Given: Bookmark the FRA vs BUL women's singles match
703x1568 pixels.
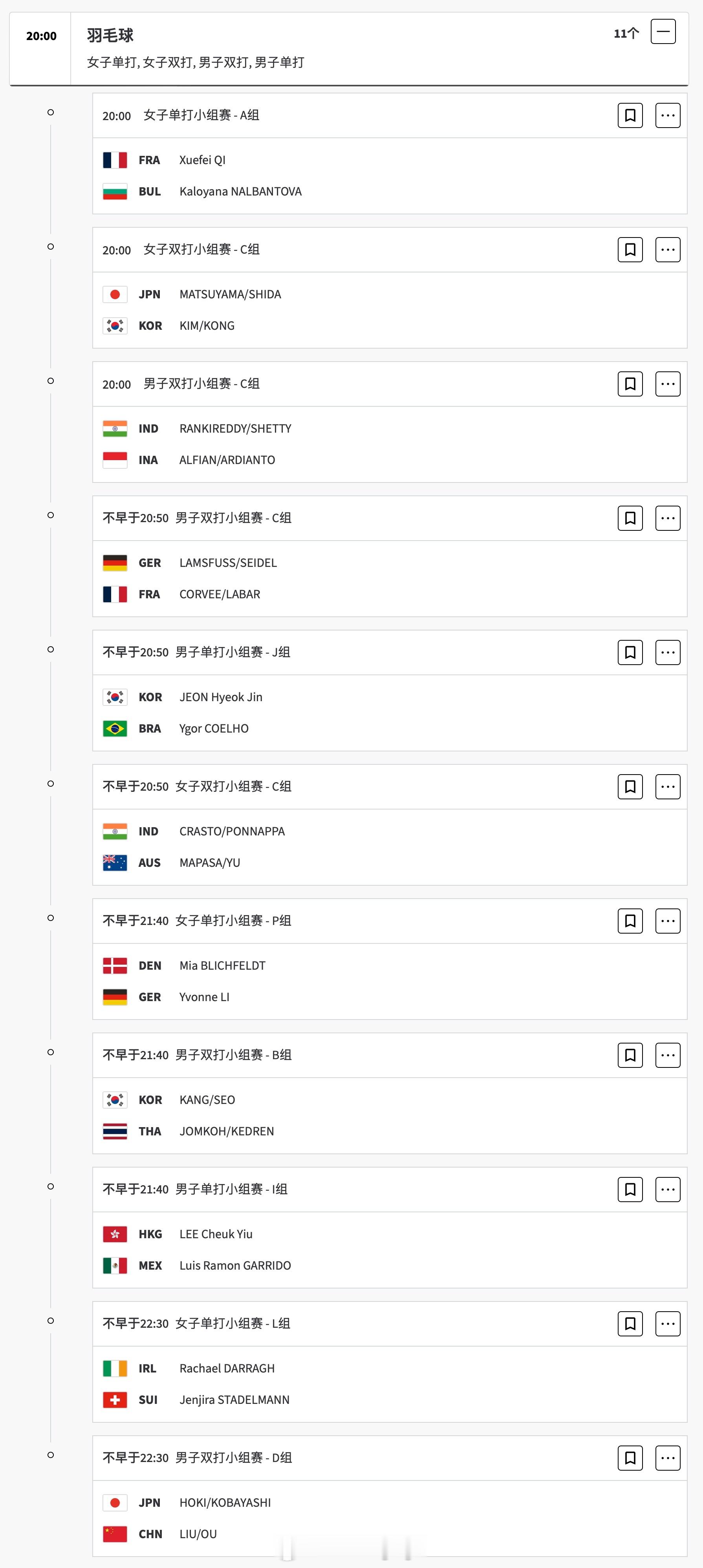Looking at the screenshot, I should pyautogui.click(x=630, y=116).
